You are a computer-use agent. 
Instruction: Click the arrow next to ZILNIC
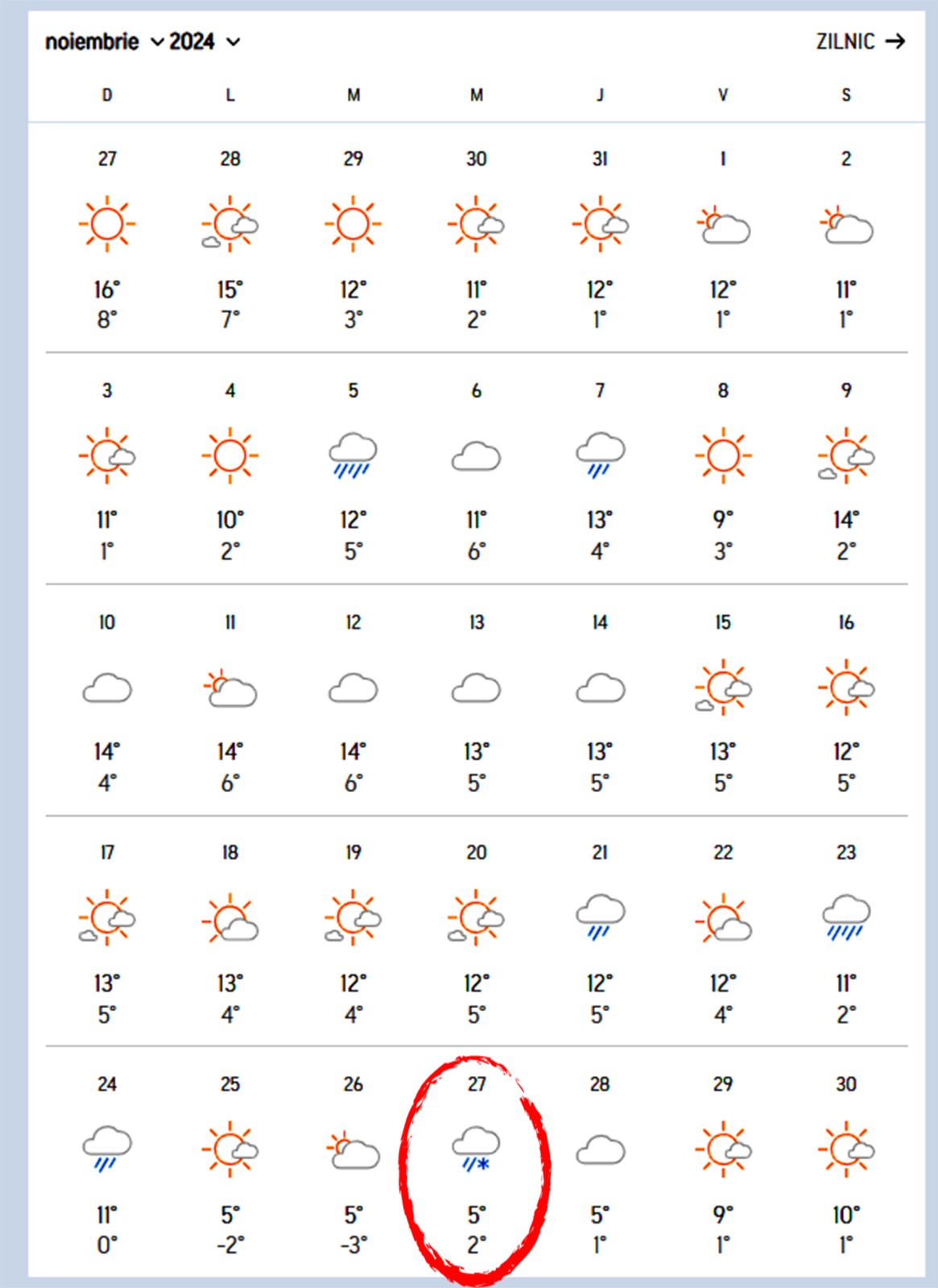coord(895,42)
